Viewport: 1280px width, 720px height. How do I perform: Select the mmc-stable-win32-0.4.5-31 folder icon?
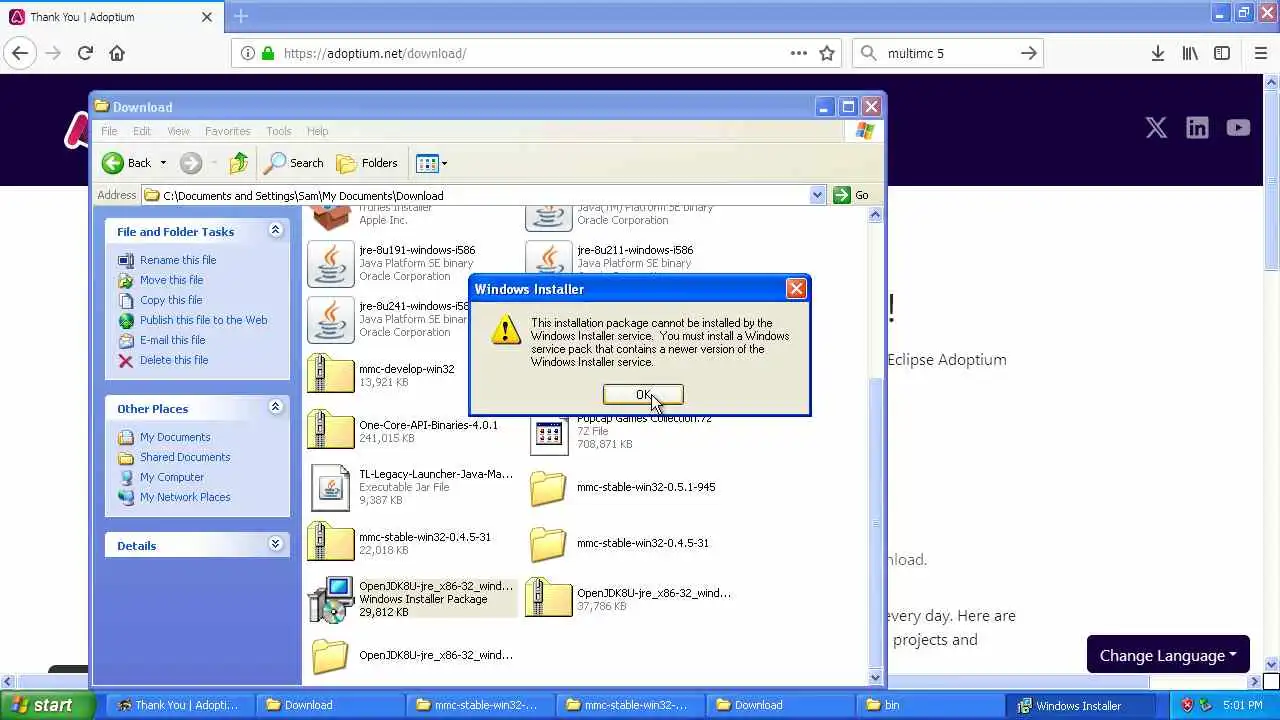click(549, 543)
